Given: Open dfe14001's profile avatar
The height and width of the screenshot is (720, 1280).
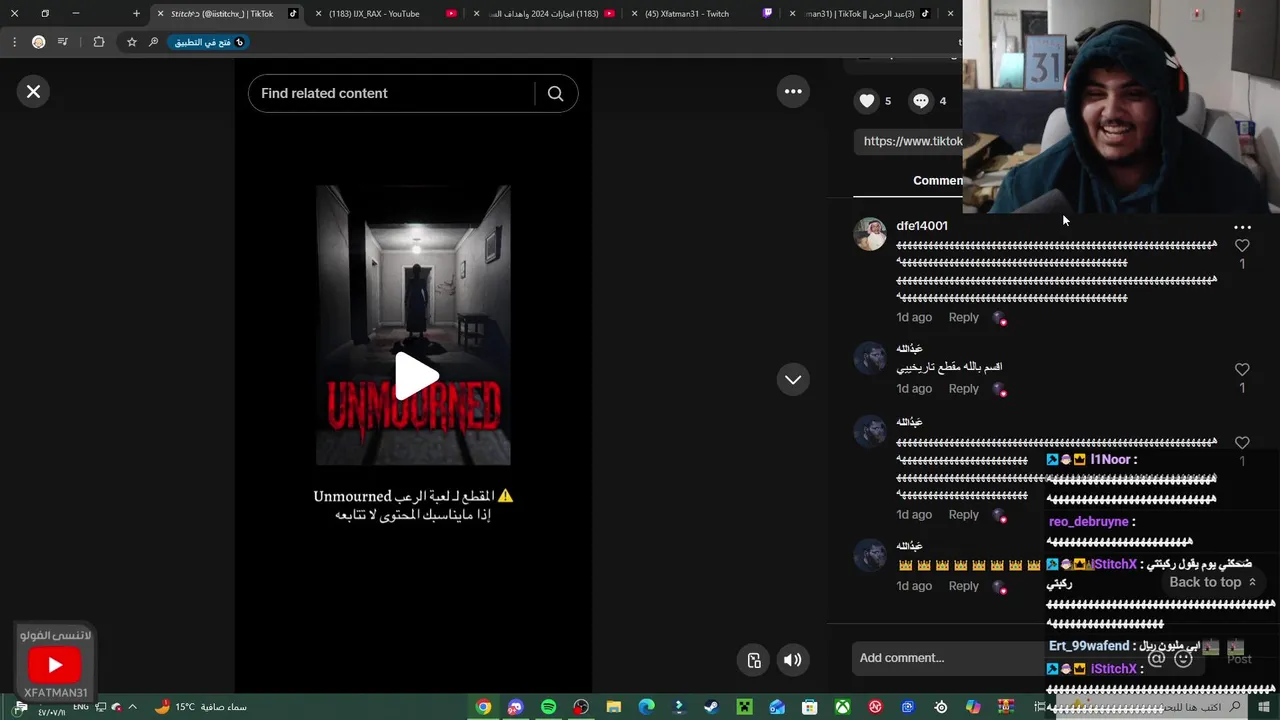Looking at the screenshot, I should [870, 234].
